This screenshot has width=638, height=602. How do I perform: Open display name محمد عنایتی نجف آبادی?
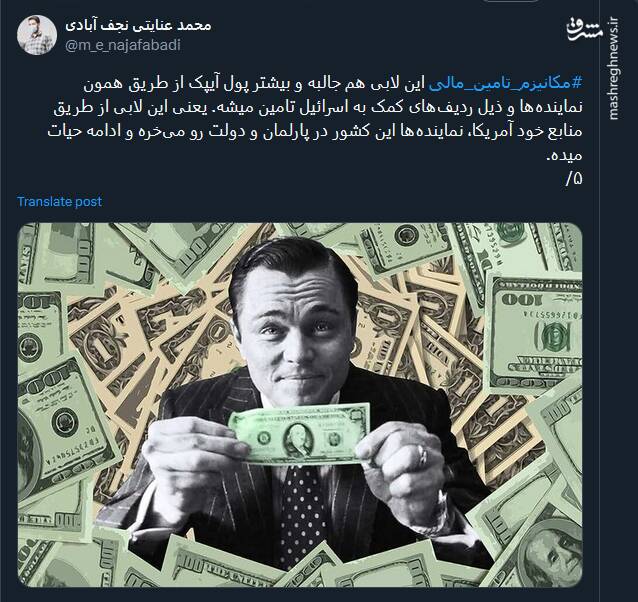(x=138, y=25)
